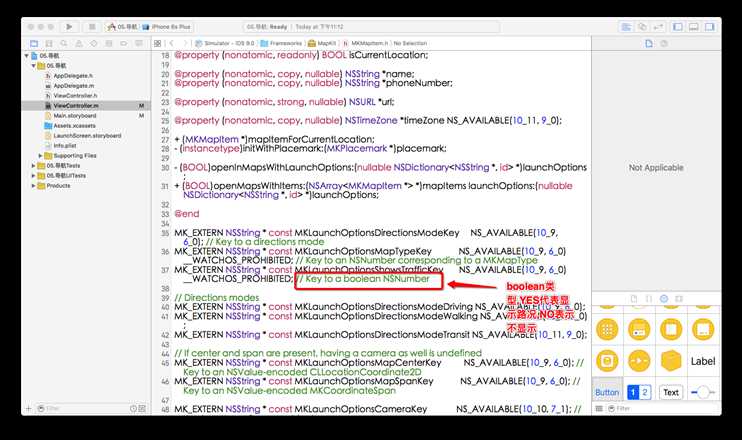Expand the 05.导航Tests group
Screen dimensions: 742x440
[34, 166]
